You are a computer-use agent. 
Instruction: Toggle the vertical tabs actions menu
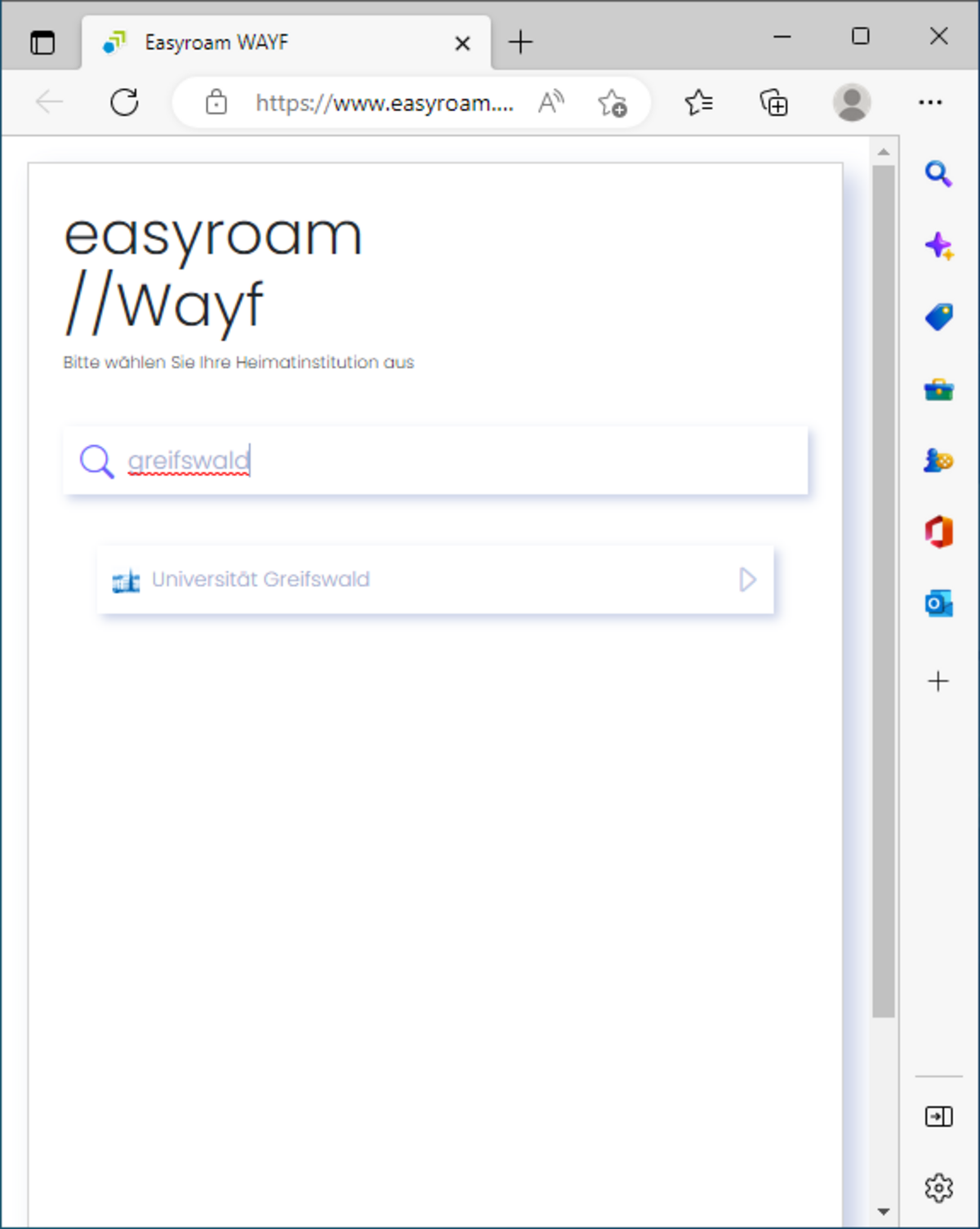point(42,42)
